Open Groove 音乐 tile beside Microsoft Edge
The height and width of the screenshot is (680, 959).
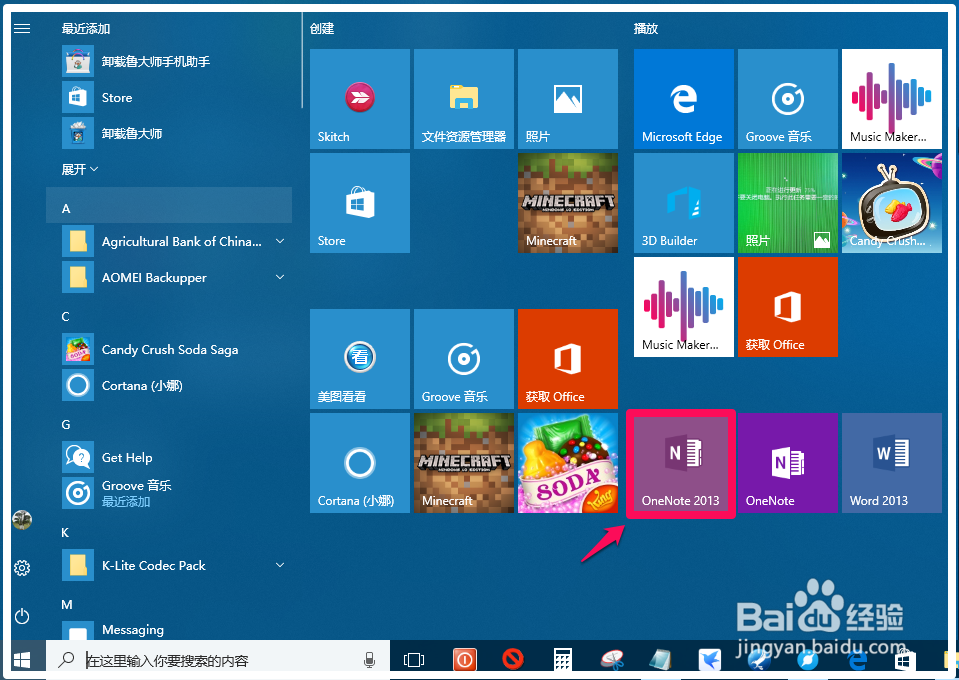788,98
